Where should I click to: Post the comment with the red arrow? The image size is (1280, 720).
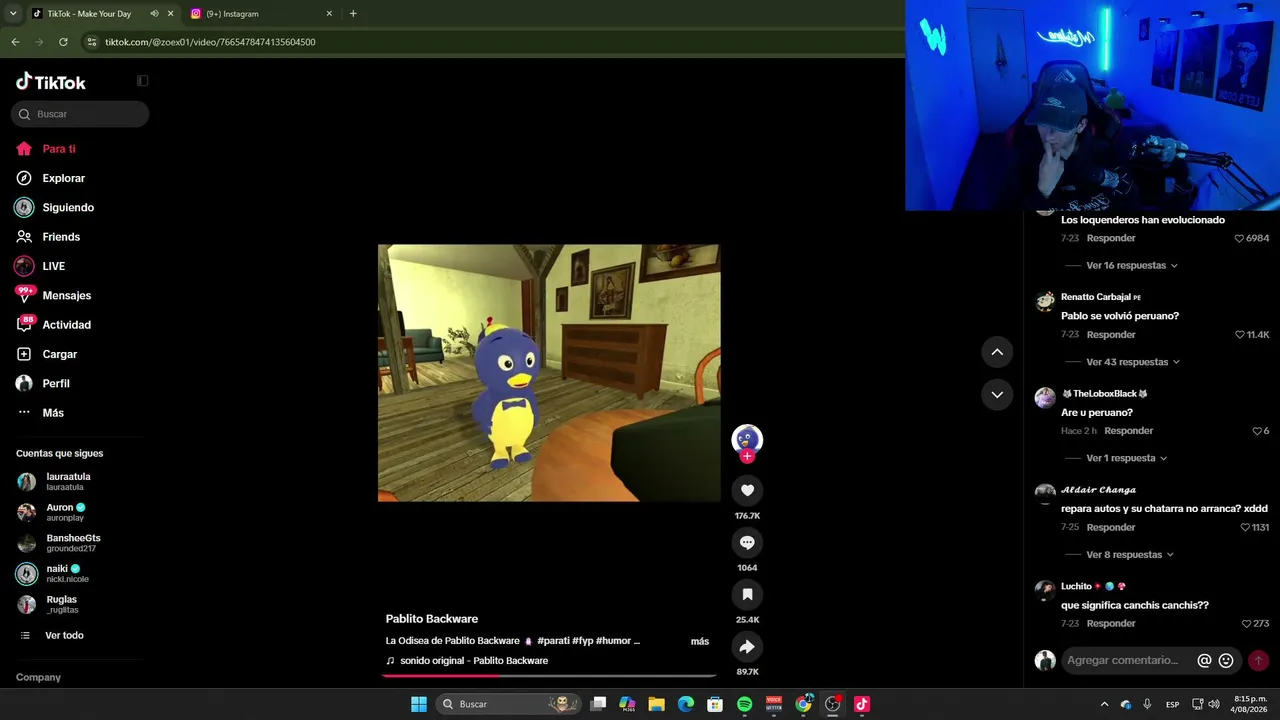click(1258, 660)
